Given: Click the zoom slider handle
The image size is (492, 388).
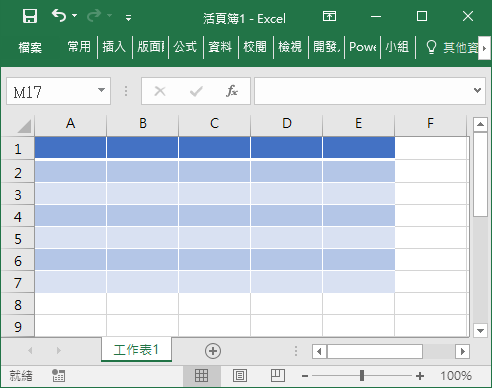Looking at the screenshot, I should pyautogui.click(x=362, y=376).
